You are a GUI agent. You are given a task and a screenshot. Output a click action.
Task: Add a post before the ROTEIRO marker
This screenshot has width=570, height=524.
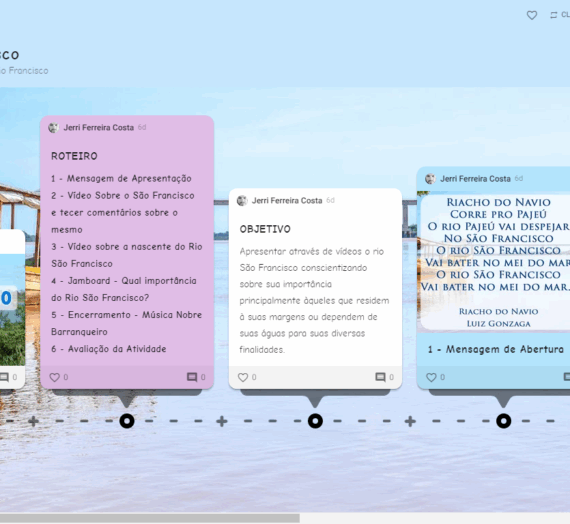pos(33,421)
